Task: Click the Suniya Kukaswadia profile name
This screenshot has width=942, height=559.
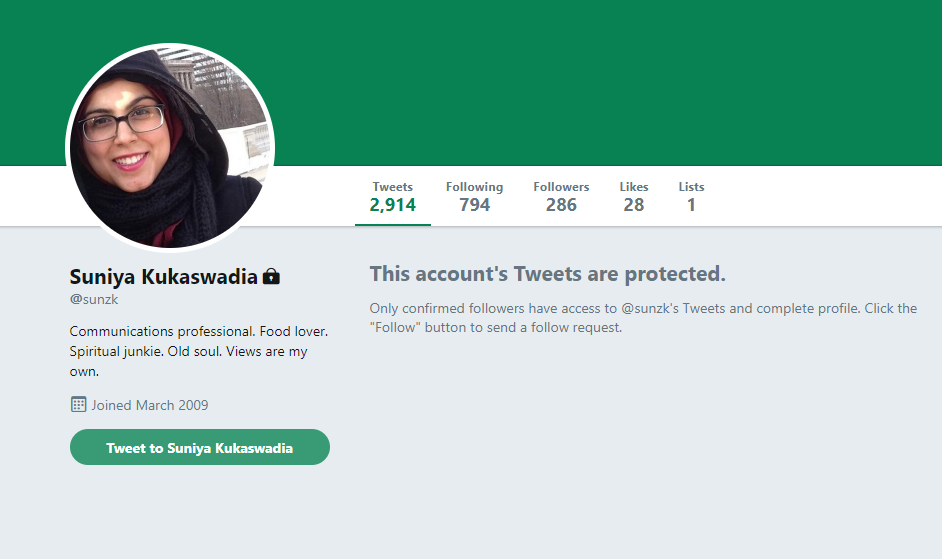Action: (164, 276)
